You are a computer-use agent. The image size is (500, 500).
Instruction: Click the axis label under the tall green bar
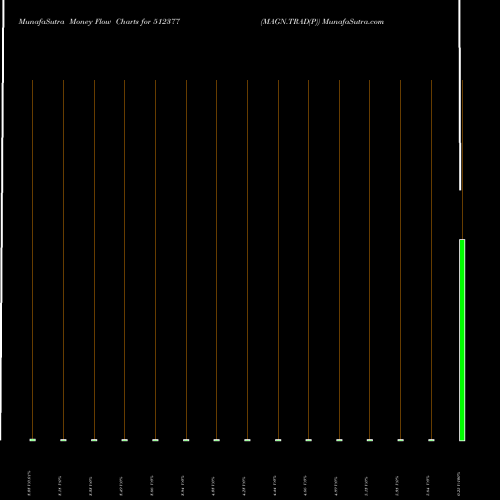click(459, 484)
